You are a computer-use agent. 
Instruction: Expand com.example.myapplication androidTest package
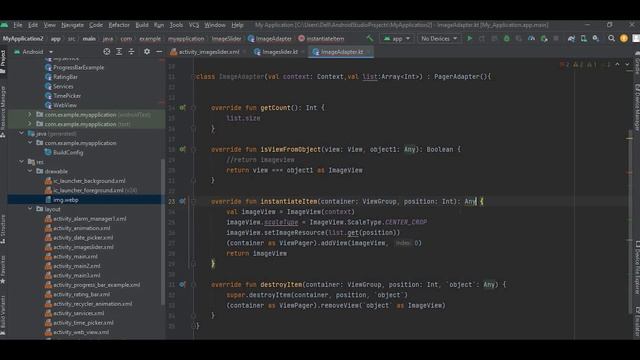point(29,115)
